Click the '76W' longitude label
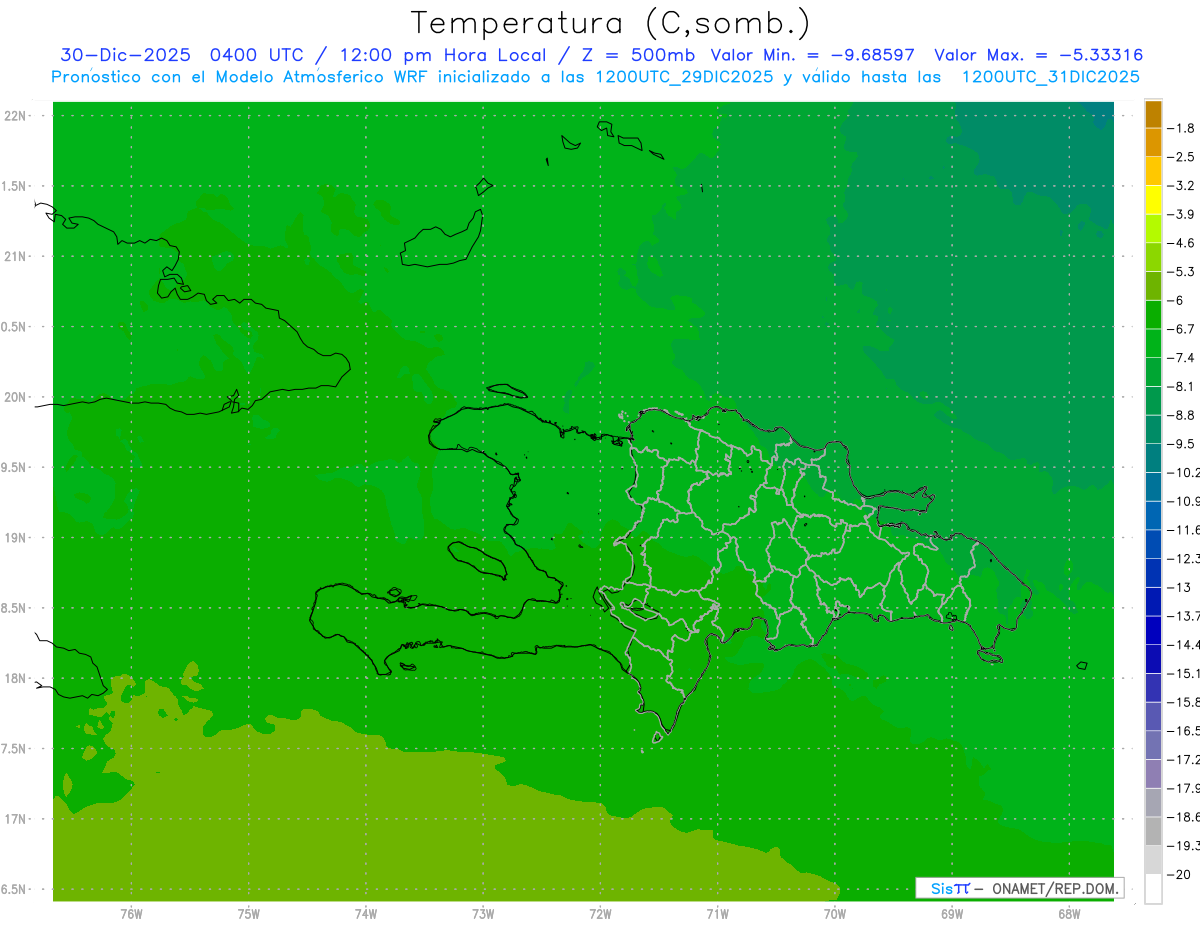Screen dimensions: 1200x927 click(x=131, y=913)
